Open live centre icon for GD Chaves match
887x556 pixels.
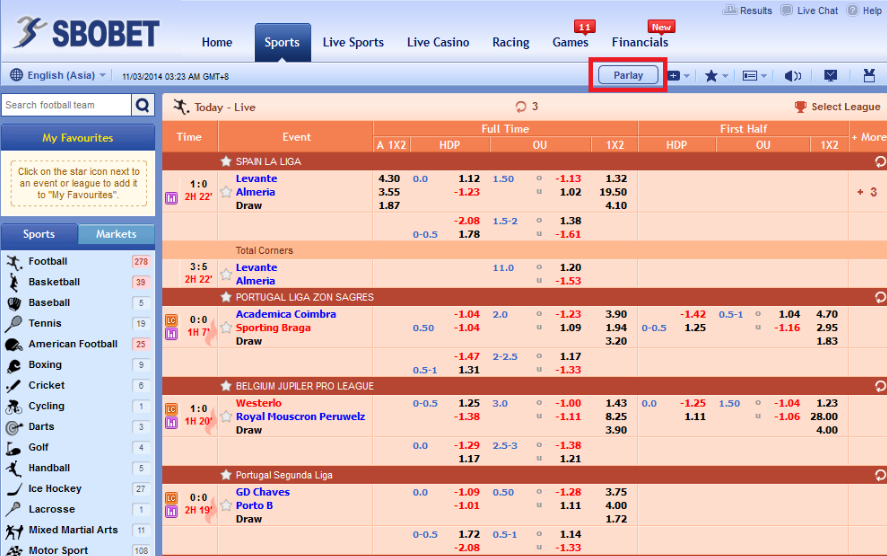click(171, 498)
